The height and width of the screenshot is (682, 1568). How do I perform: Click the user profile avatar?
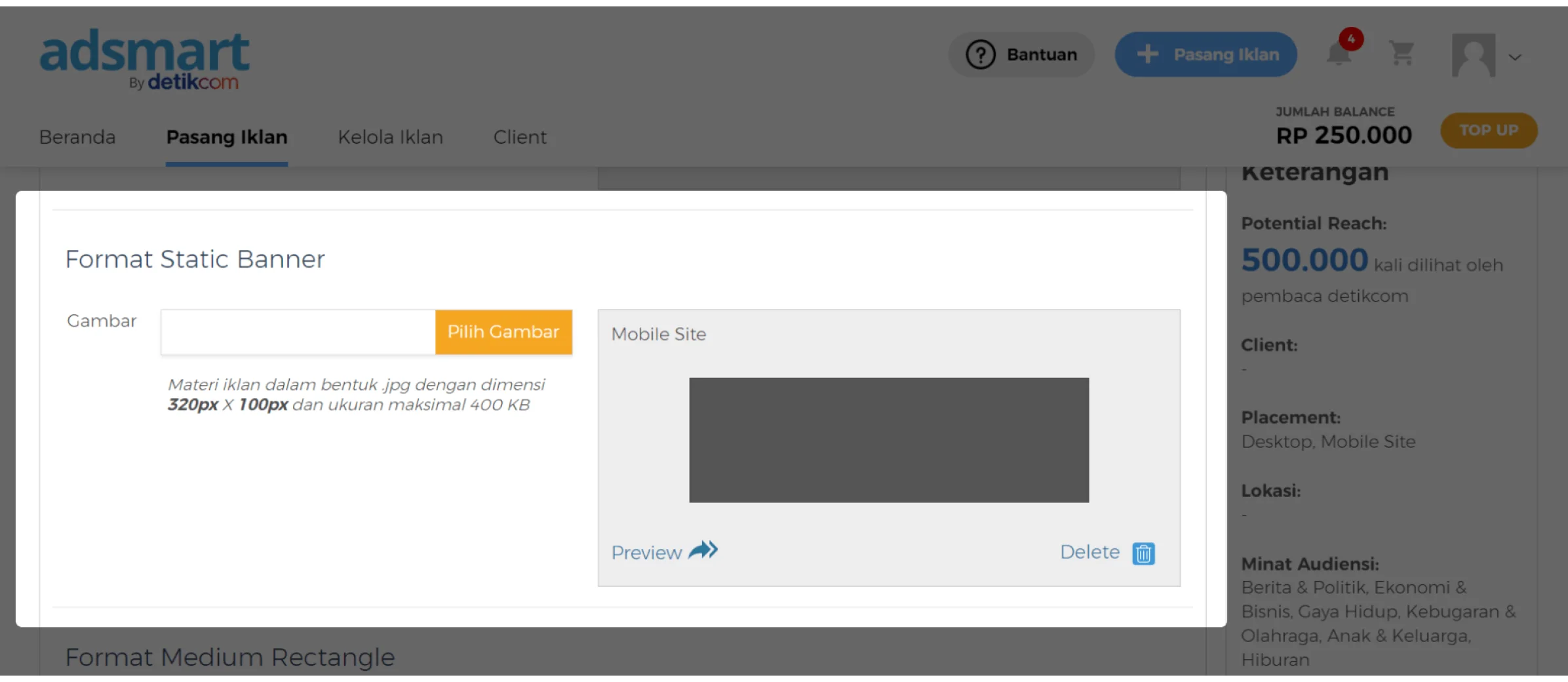coord(1473,55)
